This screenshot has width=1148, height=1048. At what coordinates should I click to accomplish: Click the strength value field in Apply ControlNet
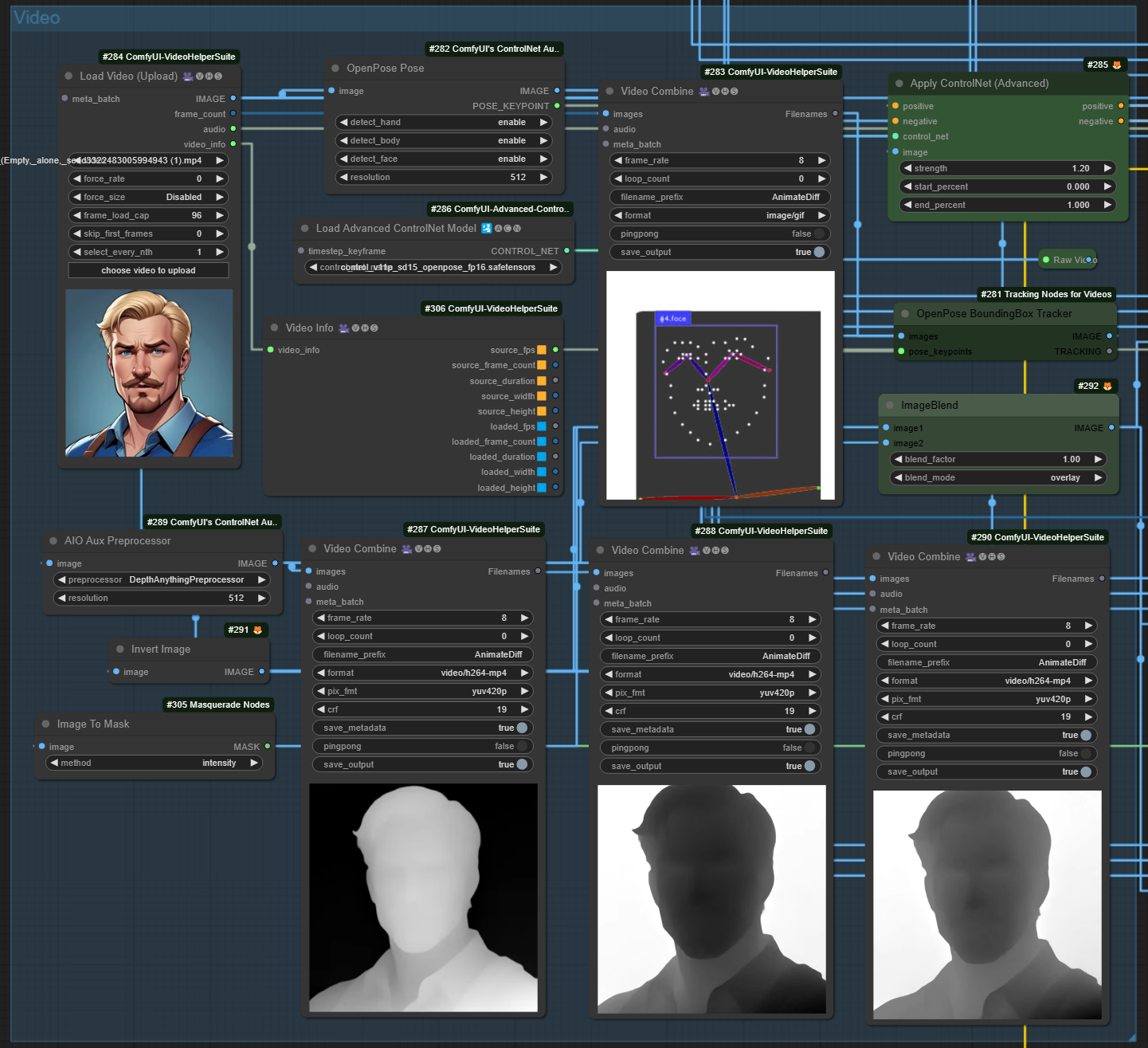coord(1007,169)
